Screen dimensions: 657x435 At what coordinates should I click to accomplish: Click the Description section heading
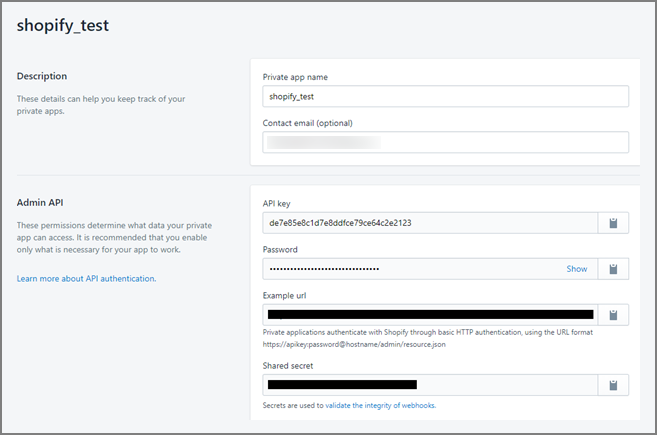pos(42,76)
